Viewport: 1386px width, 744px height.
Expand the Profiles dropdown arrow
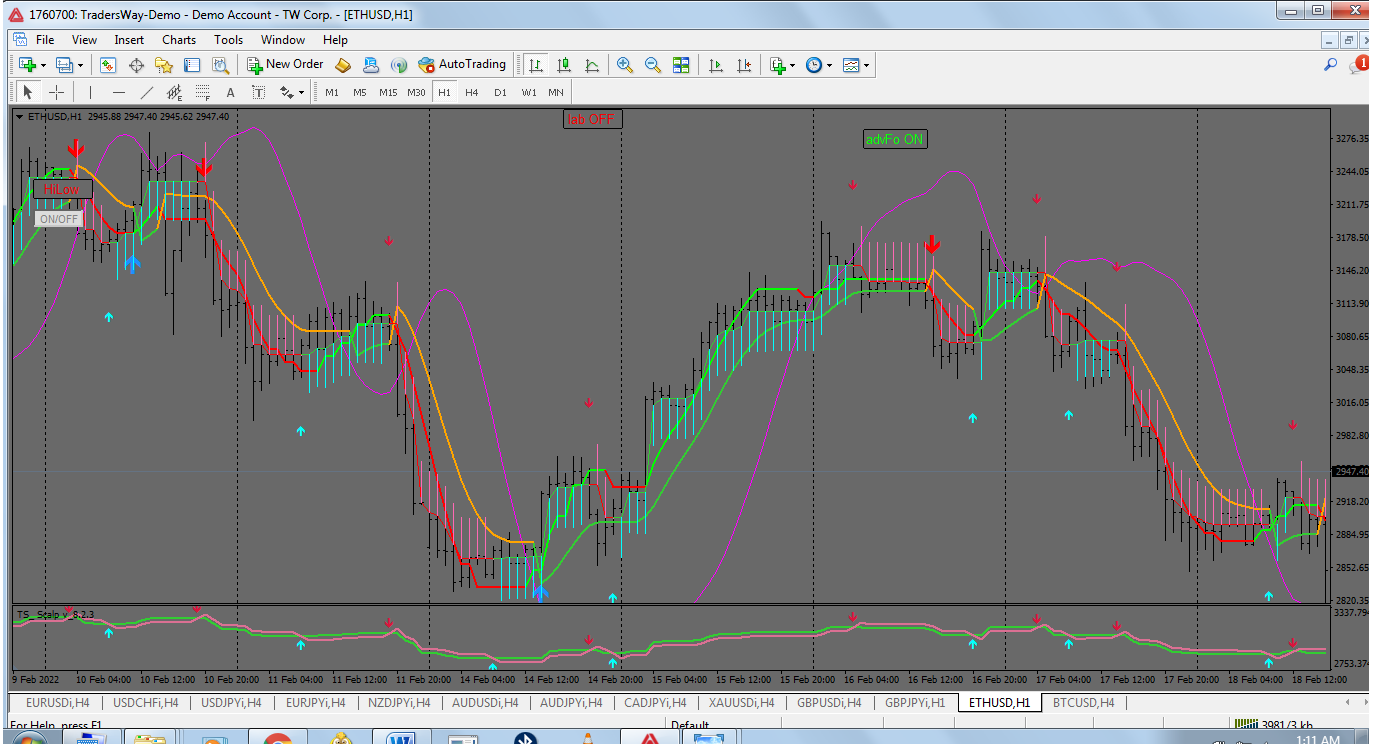(x=81, y=66)
